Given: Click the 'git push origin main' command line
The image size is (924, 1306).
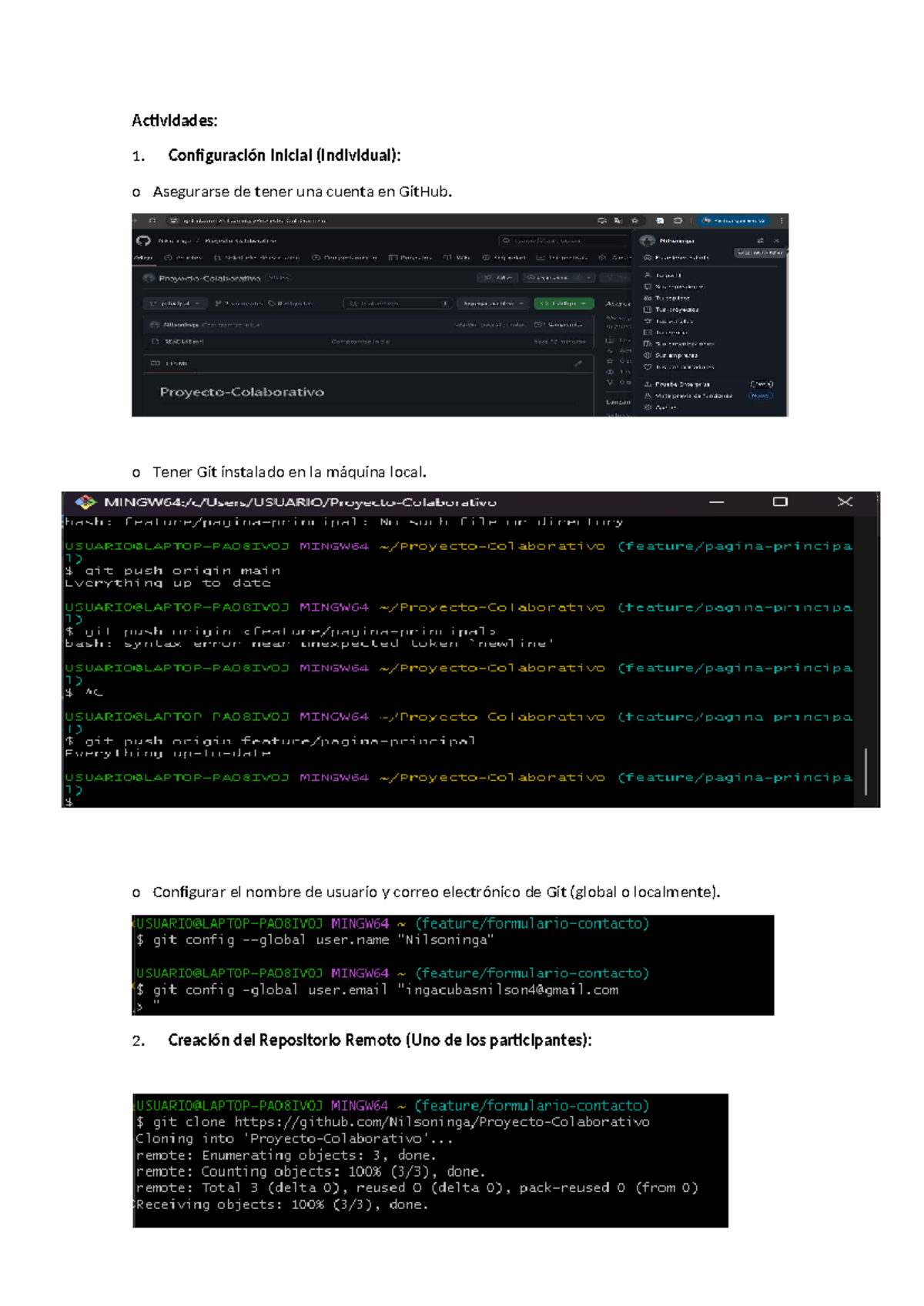Looking at the screenshot, I should [x=172, y=571].
